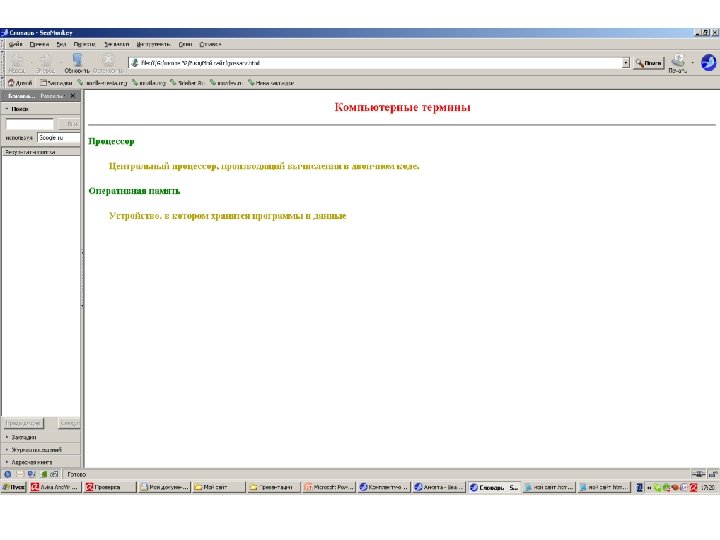Click the SeaMonkey throbber logo
The width and height of the screenshot is (720, 540).
[709, 62]
